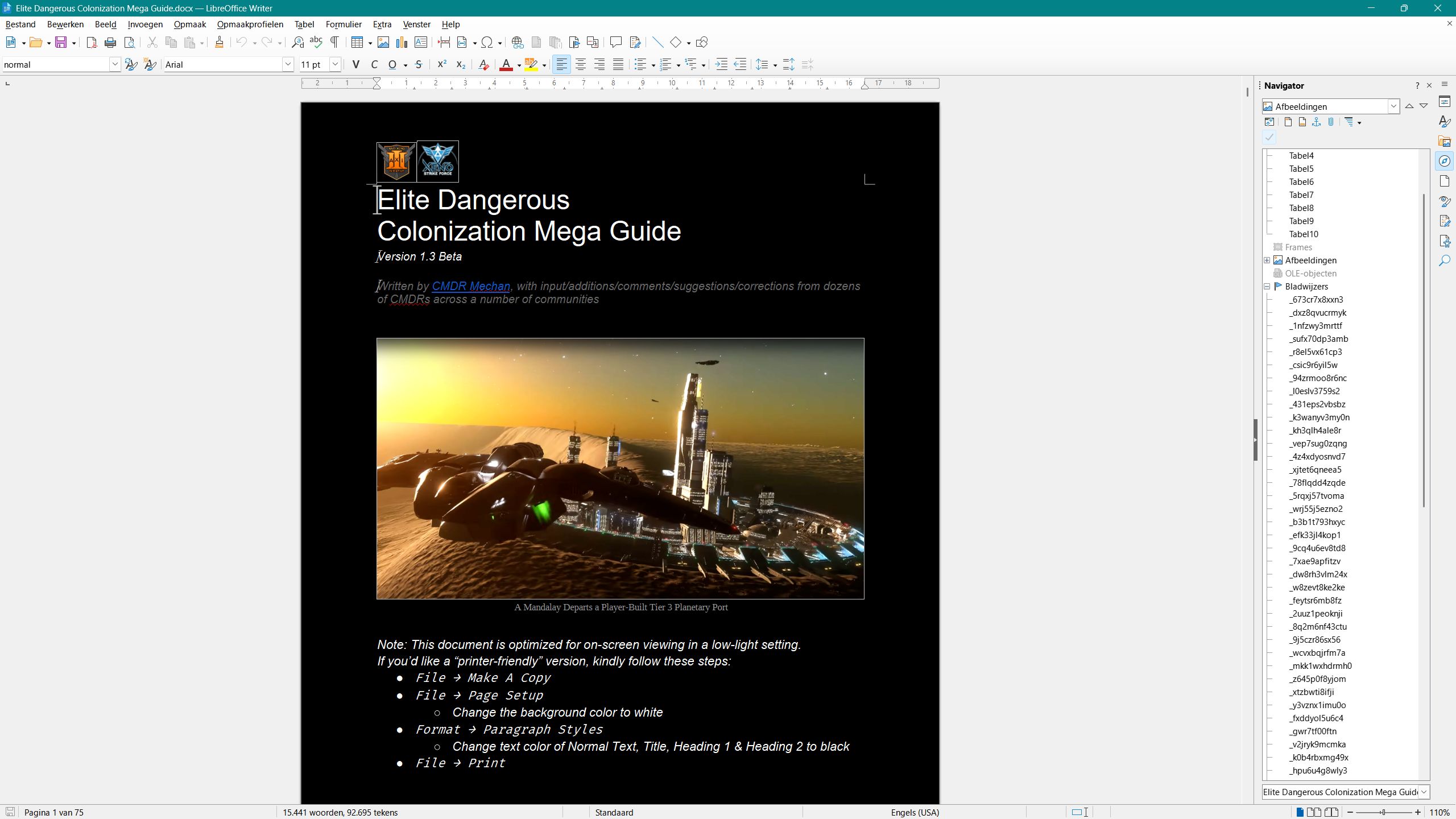This screenshot has width=1456, height=819.
Task: Apply yellow highlighting color
Action: tap(531, 64)
